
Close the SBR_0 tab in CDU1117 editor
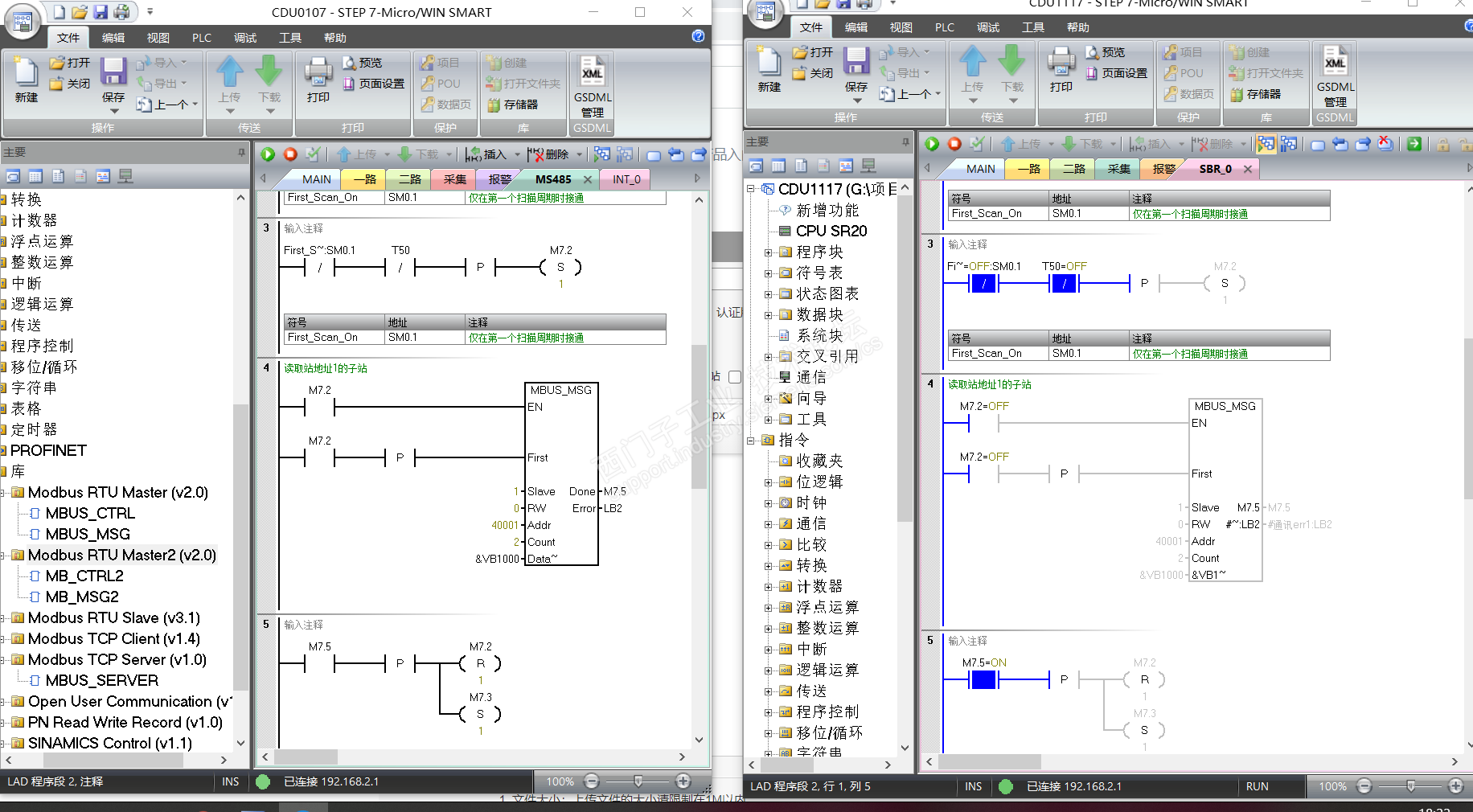(1248, 169)
